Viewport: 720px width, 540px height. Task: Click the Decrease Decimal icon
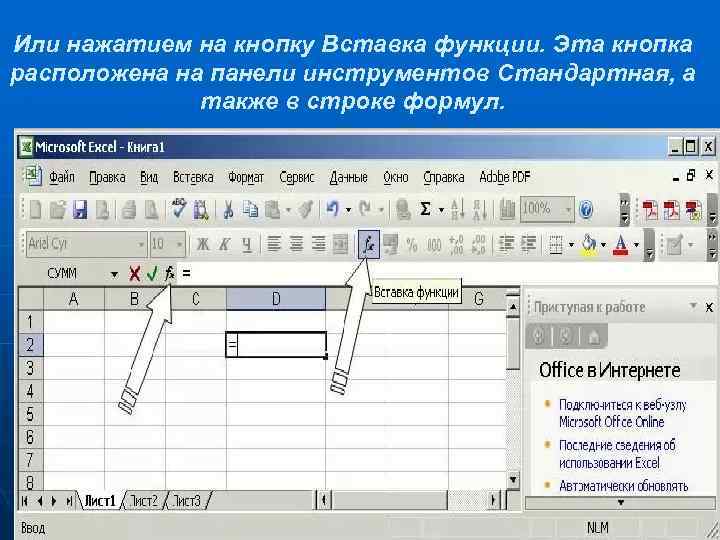click(x=478, y=245)
